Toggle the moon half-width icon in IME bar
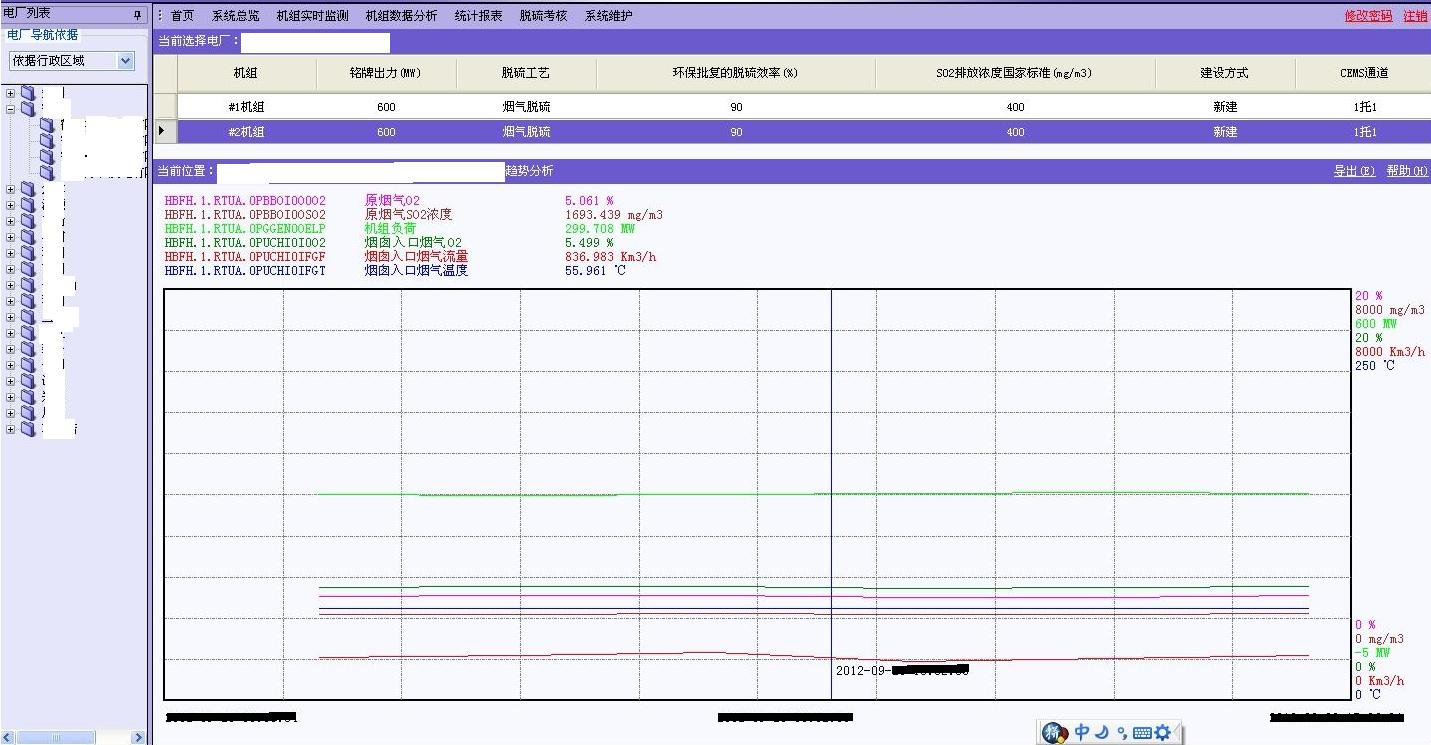The width and height of the screenshot is (1431, 745). click(1102, 733)
